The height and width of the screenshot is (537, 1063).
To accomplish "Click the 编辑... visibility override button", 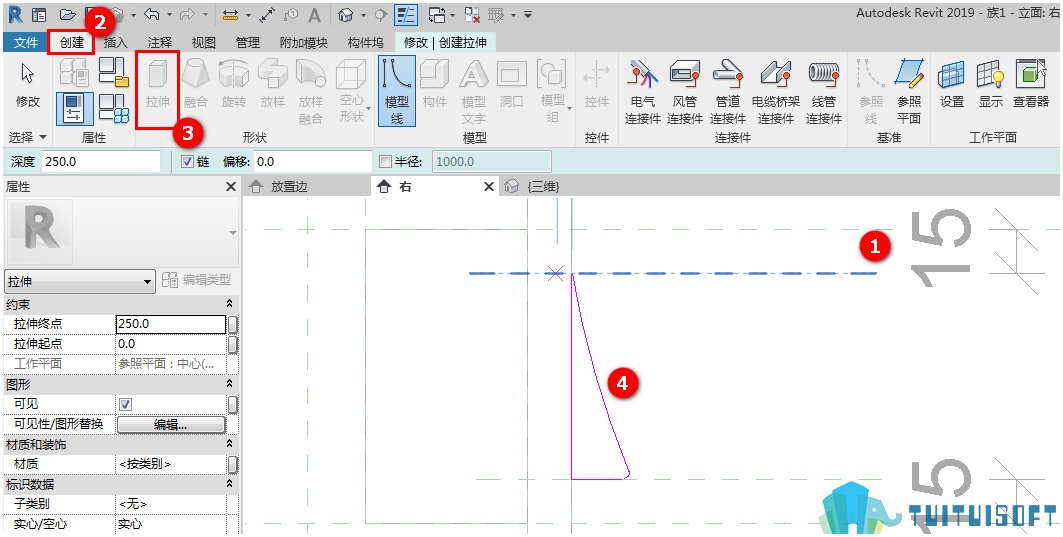I will pos(171,424).
